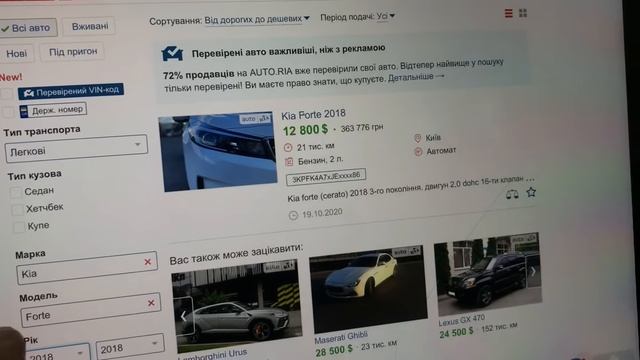The width and height of the screenshot is (640, 360).
Task: Select the Всі авто tab
Action: 28,28
